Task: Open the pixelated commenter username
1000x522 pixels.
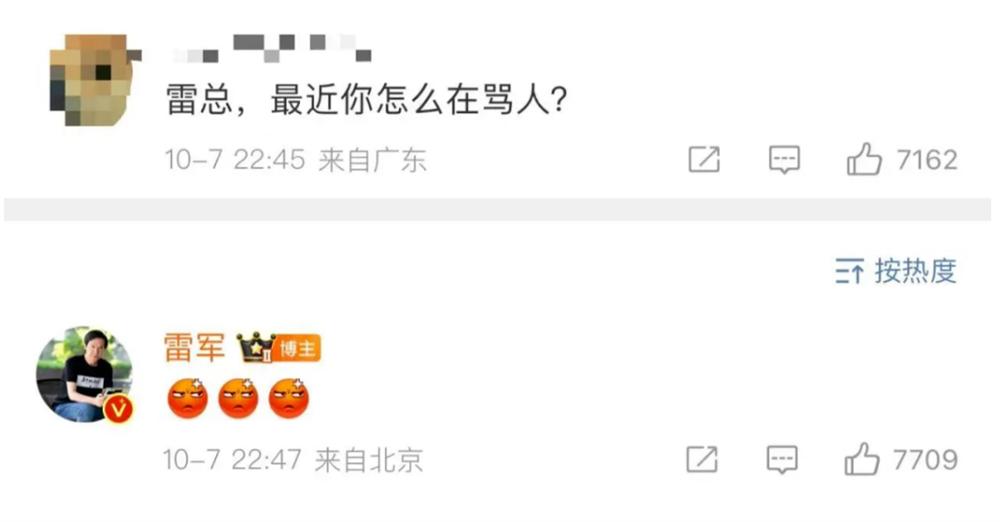Action: point(271,48)
